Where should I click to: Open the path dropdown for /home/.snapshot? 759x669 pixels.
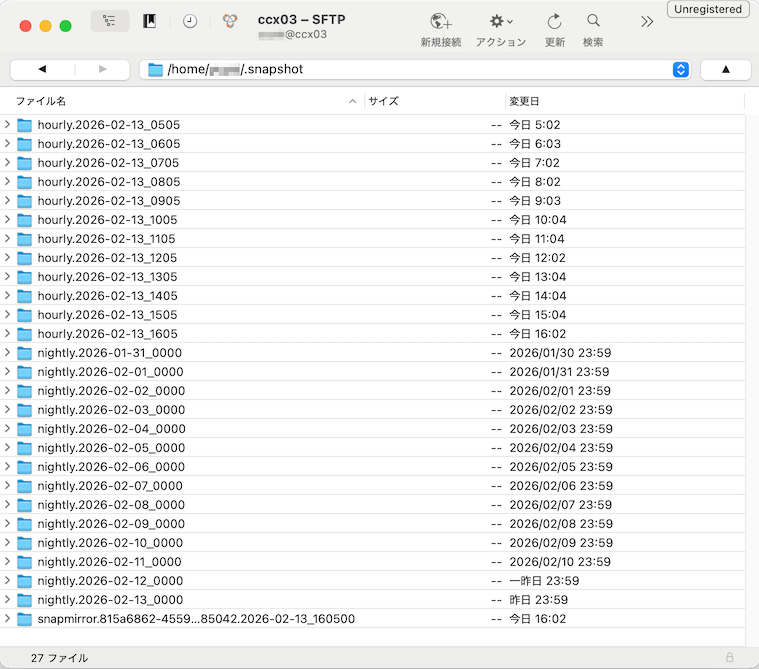tap(681, 69)
